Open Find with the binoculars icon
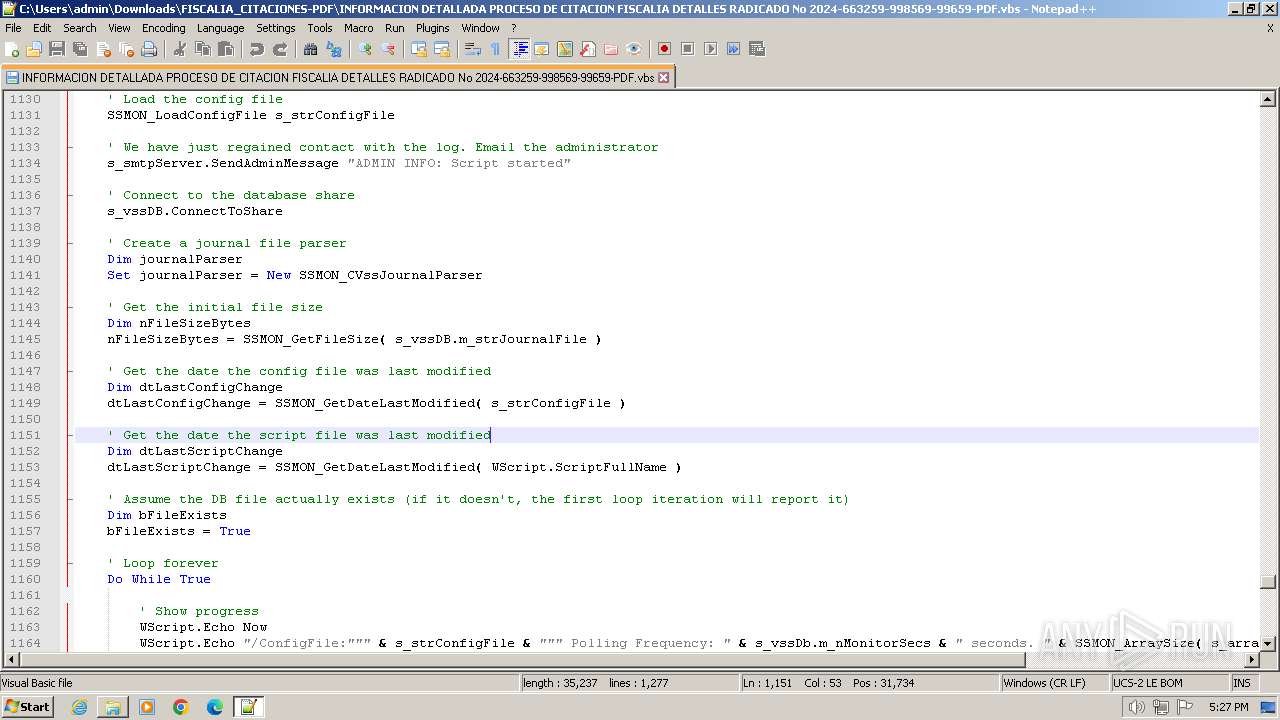 coord(311,49)
